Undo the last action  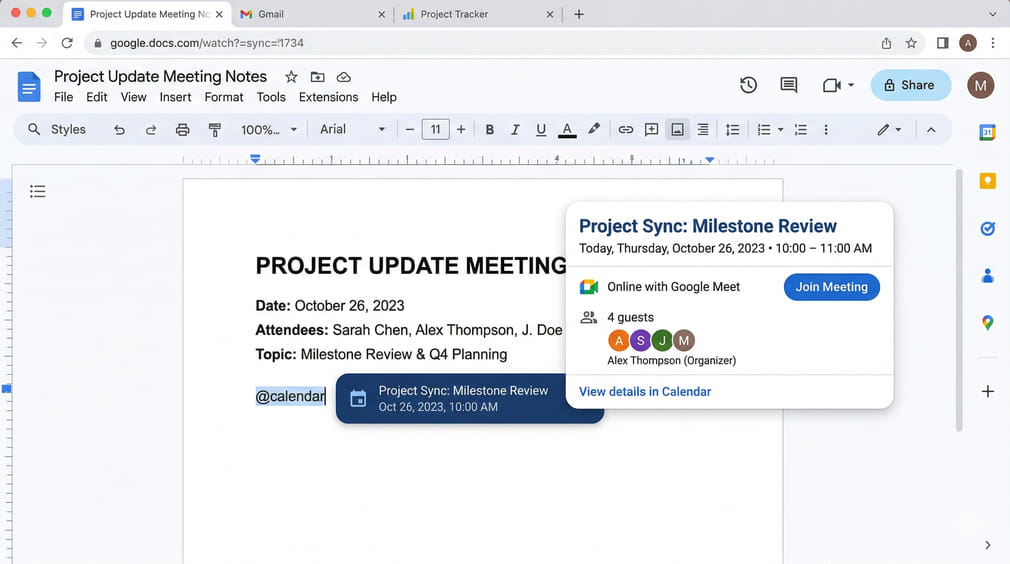119,130
